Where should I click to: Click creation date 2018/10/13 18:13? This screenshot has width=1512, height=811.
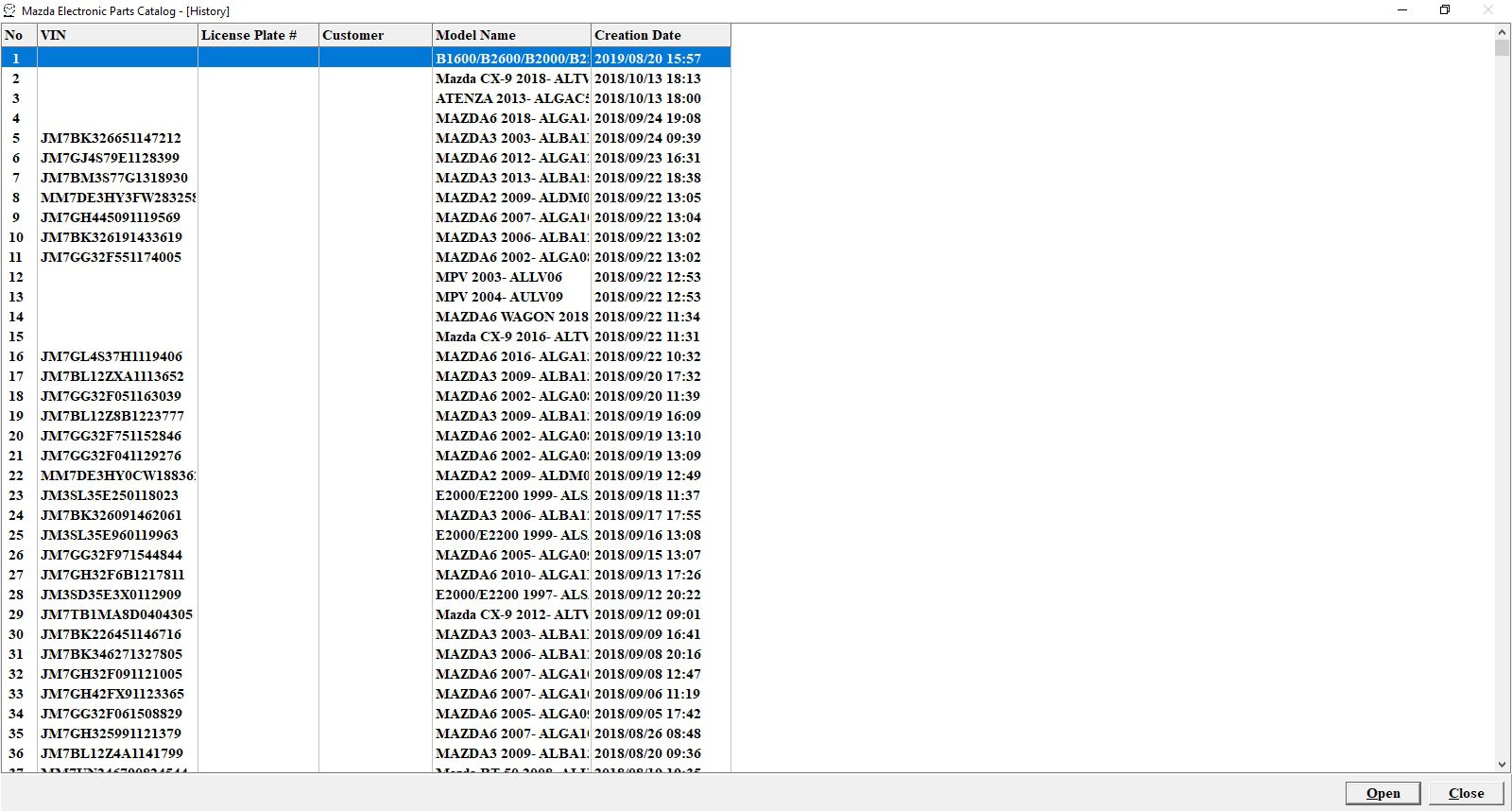tap(647, 78)
